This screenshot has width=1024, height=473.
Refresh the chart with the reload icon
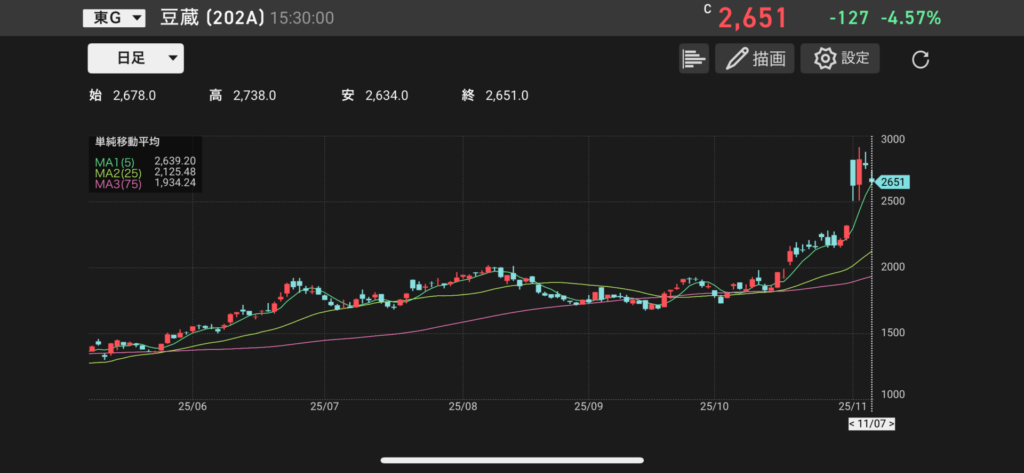(x=920, y=60)
